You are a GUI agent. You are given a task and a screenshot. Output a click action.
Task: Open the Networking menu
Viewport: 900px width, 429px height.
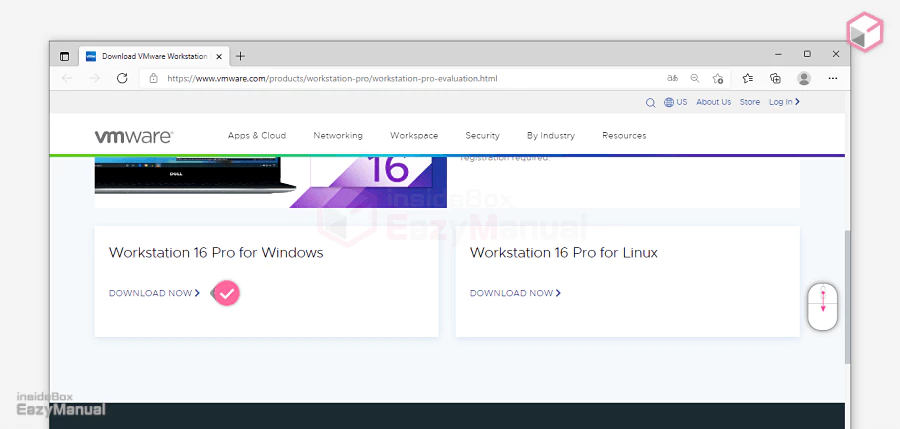tap(338, 136)
